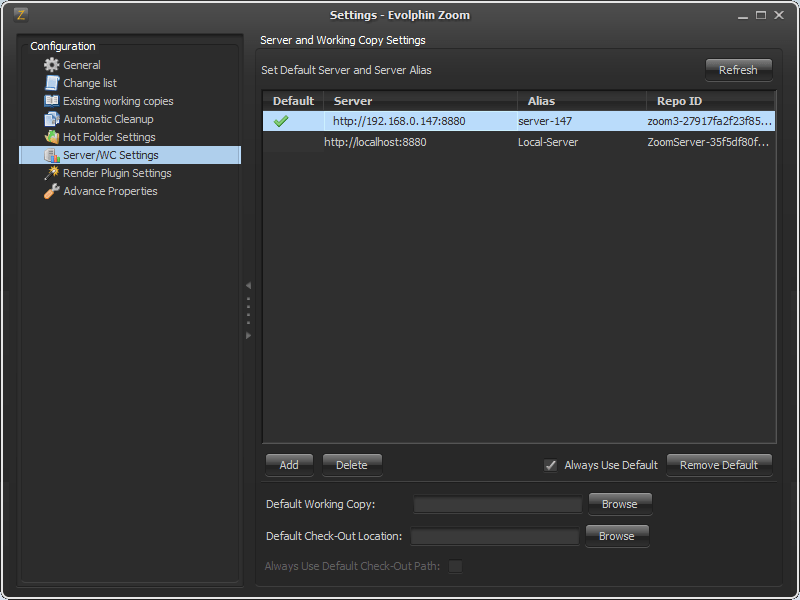800x600 pixels.
Task: Click the Default Working Copy input field
Action: click(x=498, y=504)
